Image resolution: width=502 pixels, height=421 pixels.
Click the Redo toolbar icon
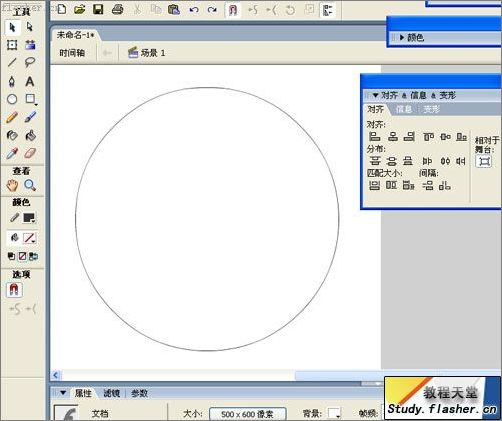[212, 10]
